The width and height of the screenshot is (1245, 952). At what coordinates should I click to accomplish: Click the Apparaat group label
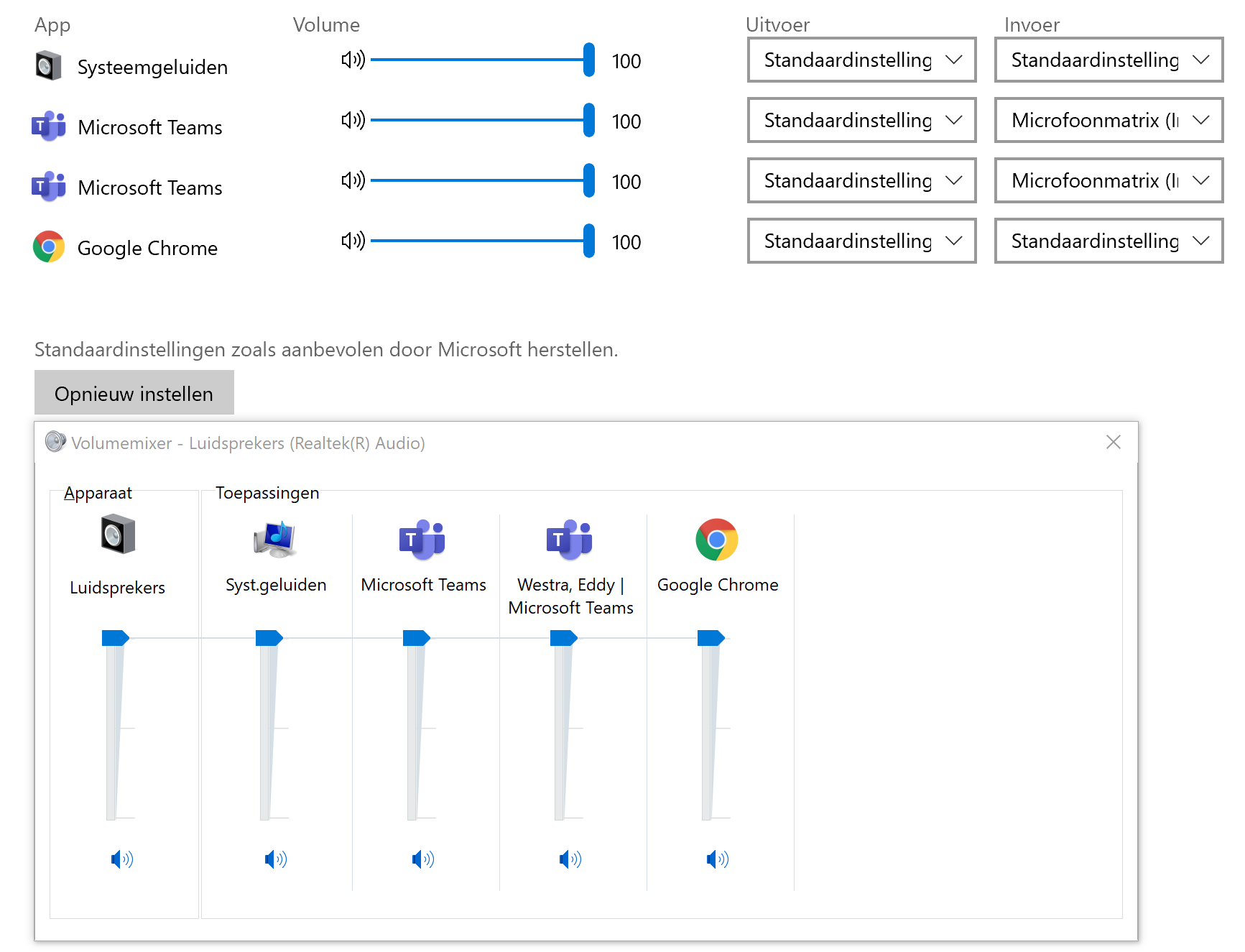click(98, 493)
